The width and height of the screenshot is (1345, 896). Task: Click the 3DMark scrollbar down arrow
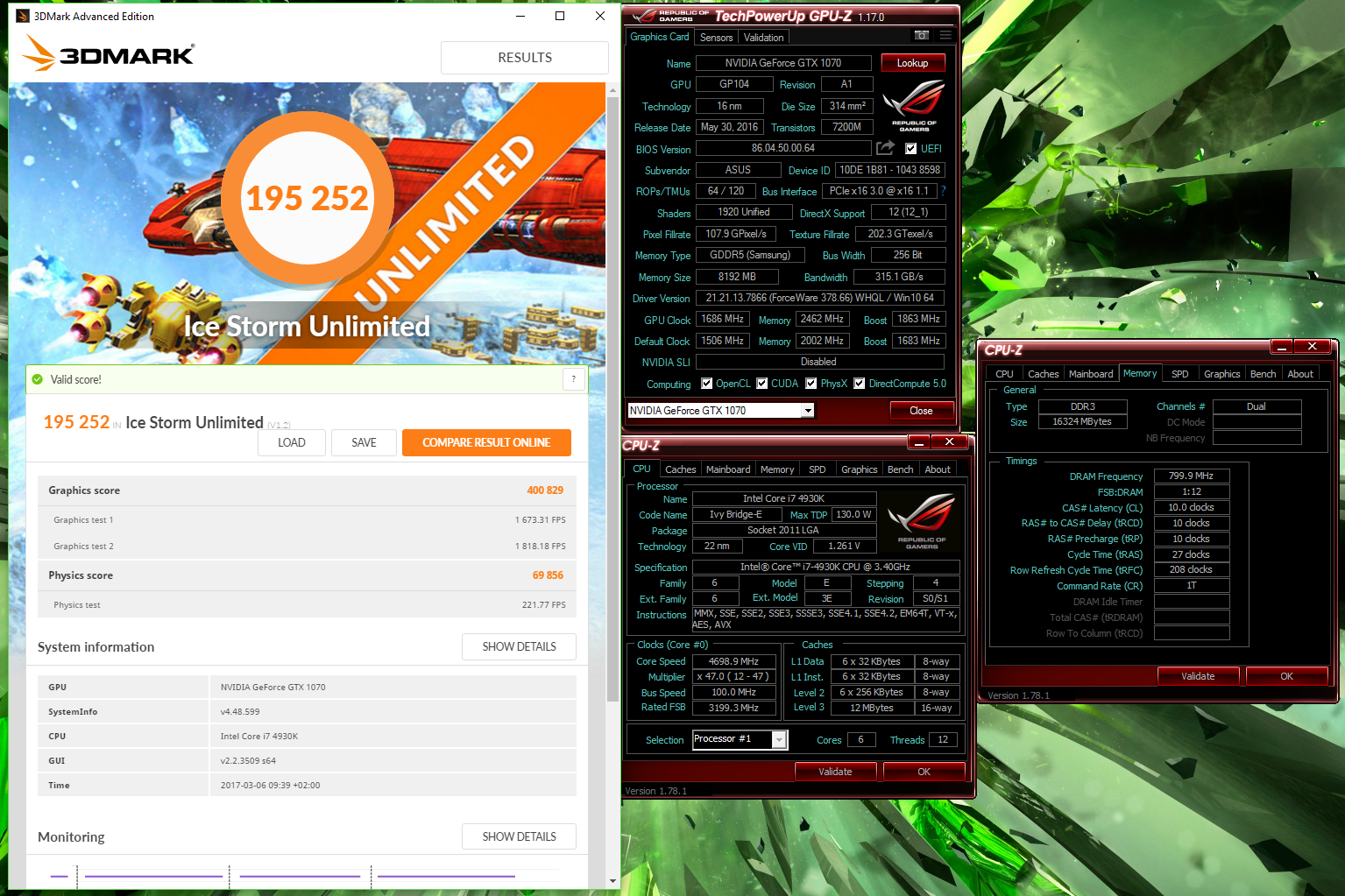click(612, 881)
